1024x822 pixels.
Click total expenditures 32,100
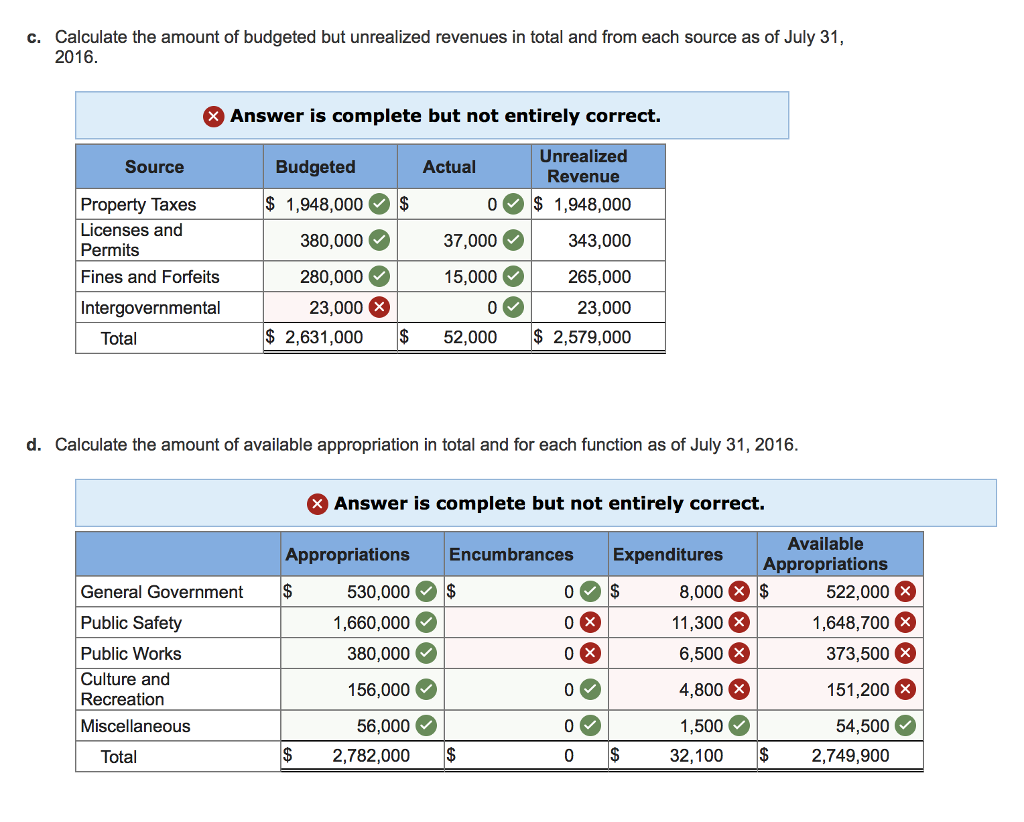[x=696, y=755]
